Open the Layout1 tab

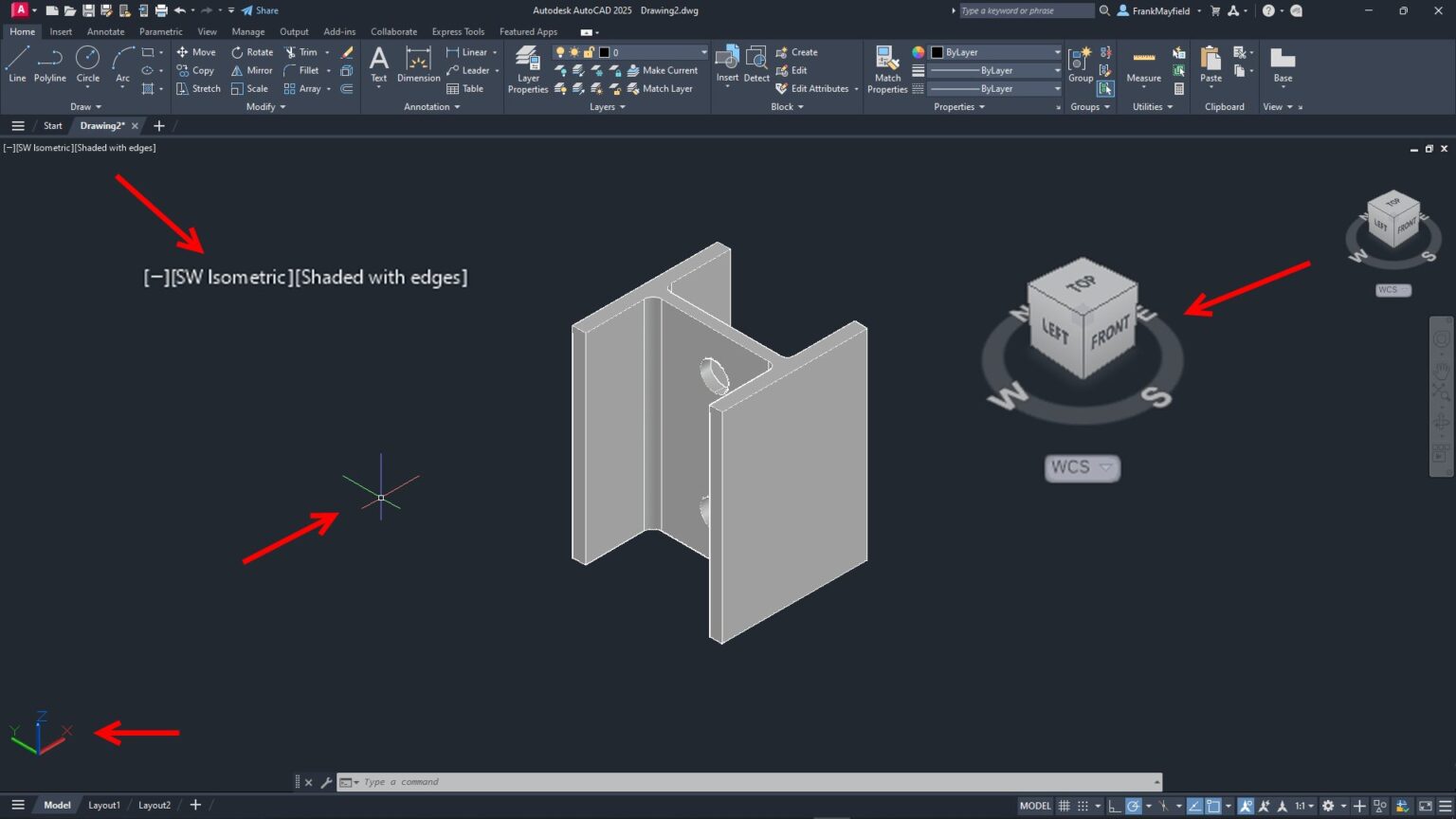click(x=104, y=804)
